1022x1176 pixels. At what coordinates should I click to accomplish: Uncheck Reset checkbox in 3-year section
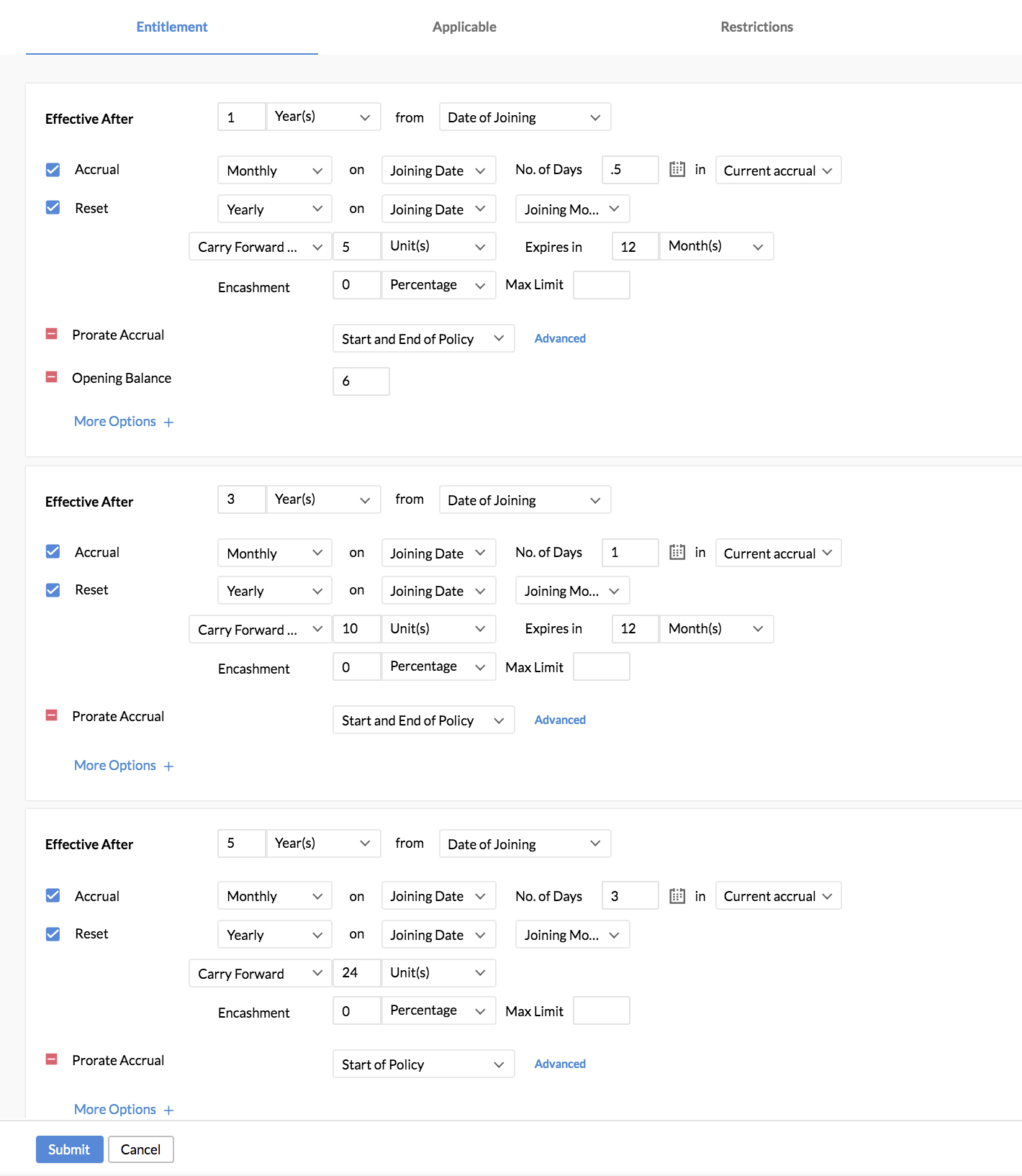tap(53, 590)
